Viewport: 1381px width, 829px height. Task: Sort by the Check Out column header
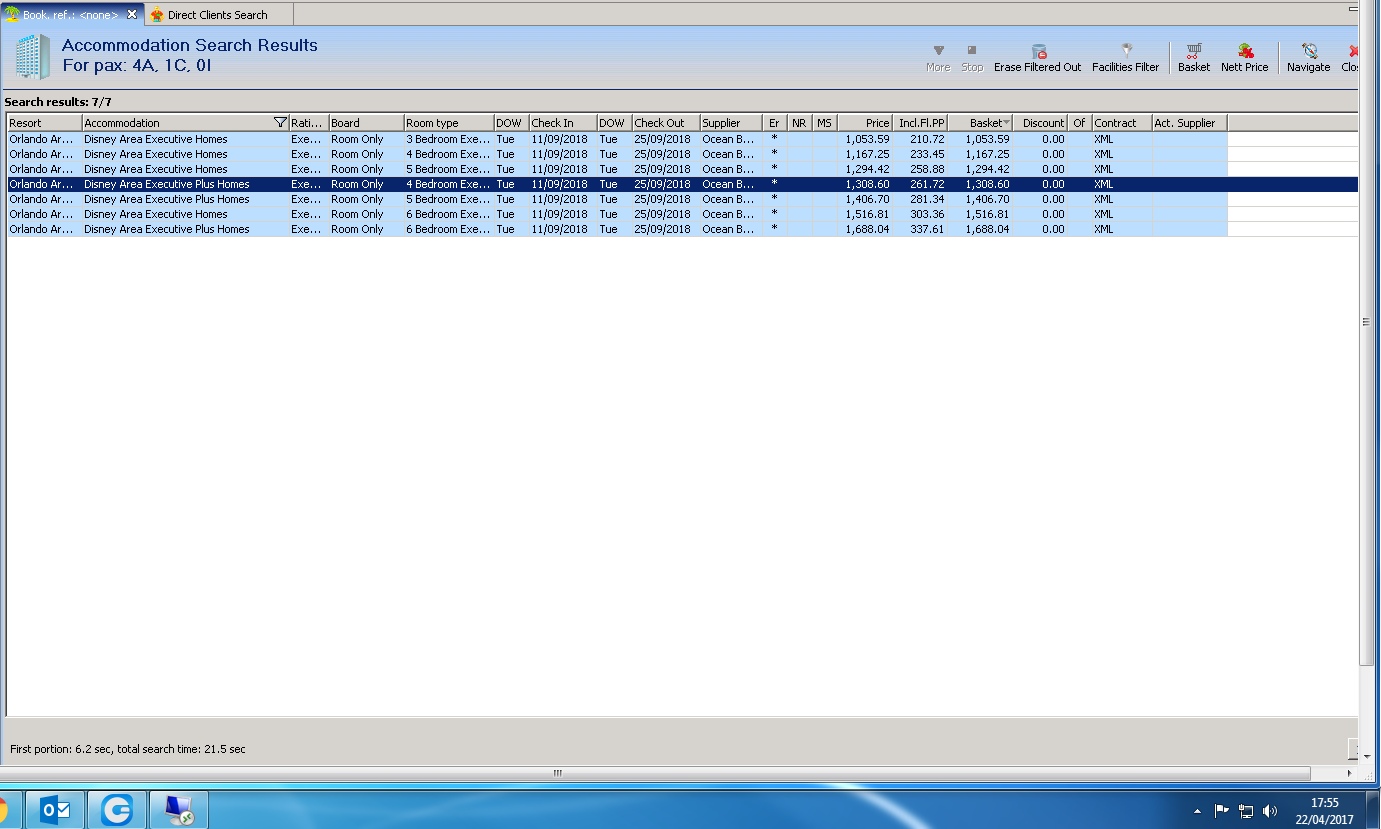point(666,123)
